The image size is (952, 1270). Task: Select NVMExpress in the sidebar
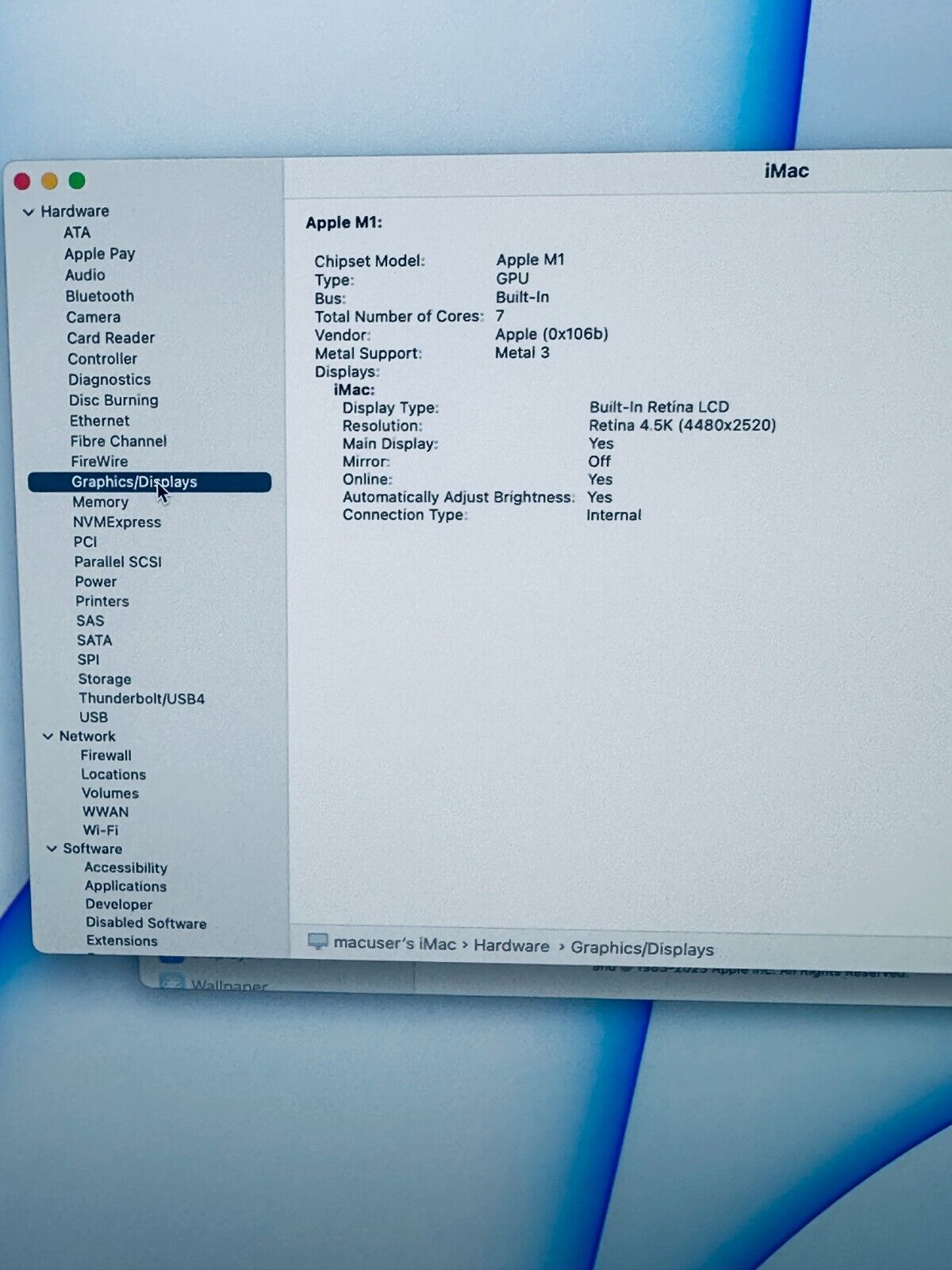click(x=117, y=521)
